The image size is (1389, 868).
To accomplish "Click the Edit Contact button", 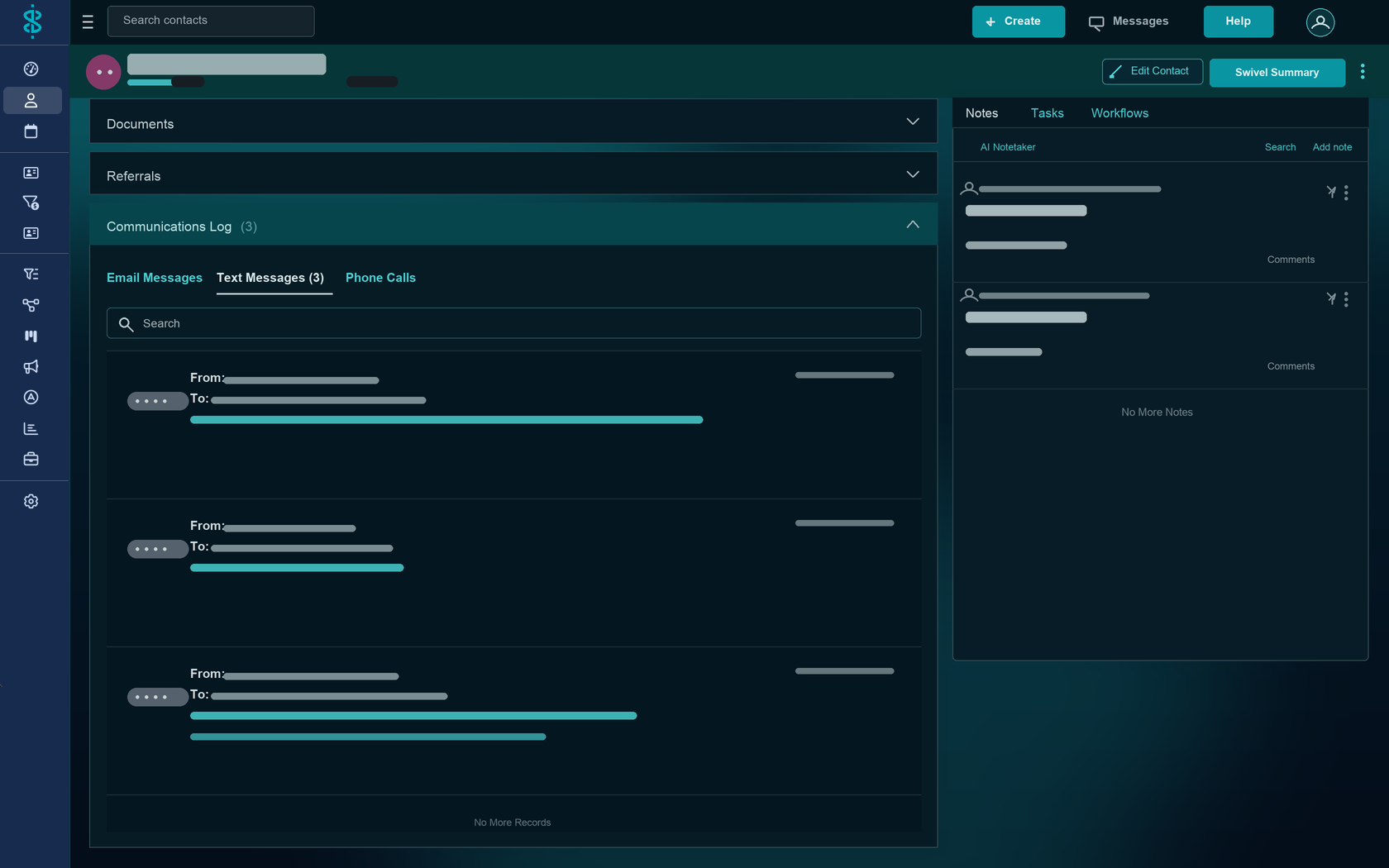I will coord(1152,72).
